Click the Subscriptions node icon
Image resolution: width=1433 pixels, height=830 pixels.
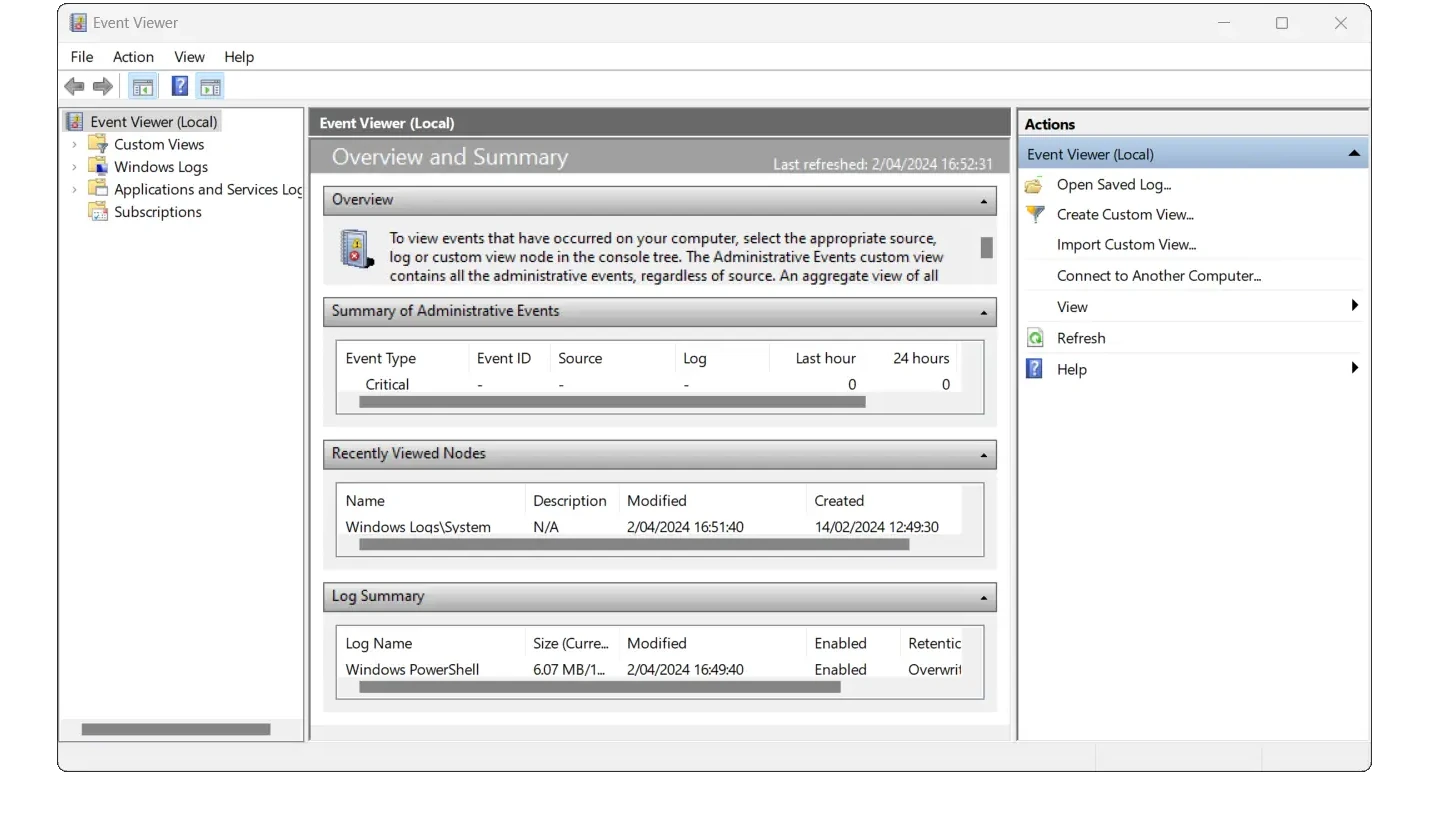97,212
